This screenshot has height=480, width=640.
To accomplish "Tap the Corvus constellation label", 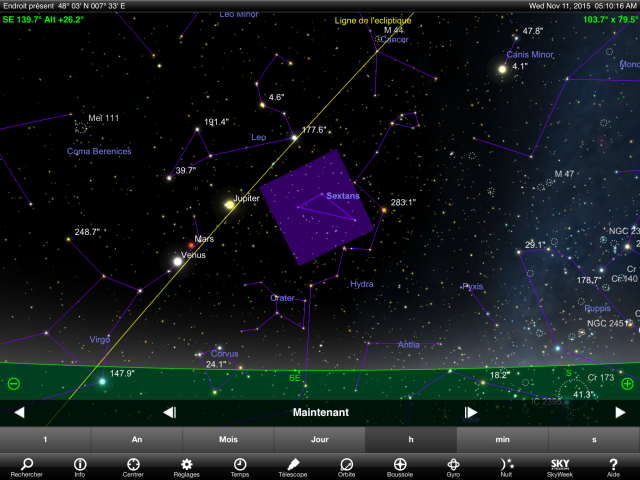I will [x=224, y=353].
